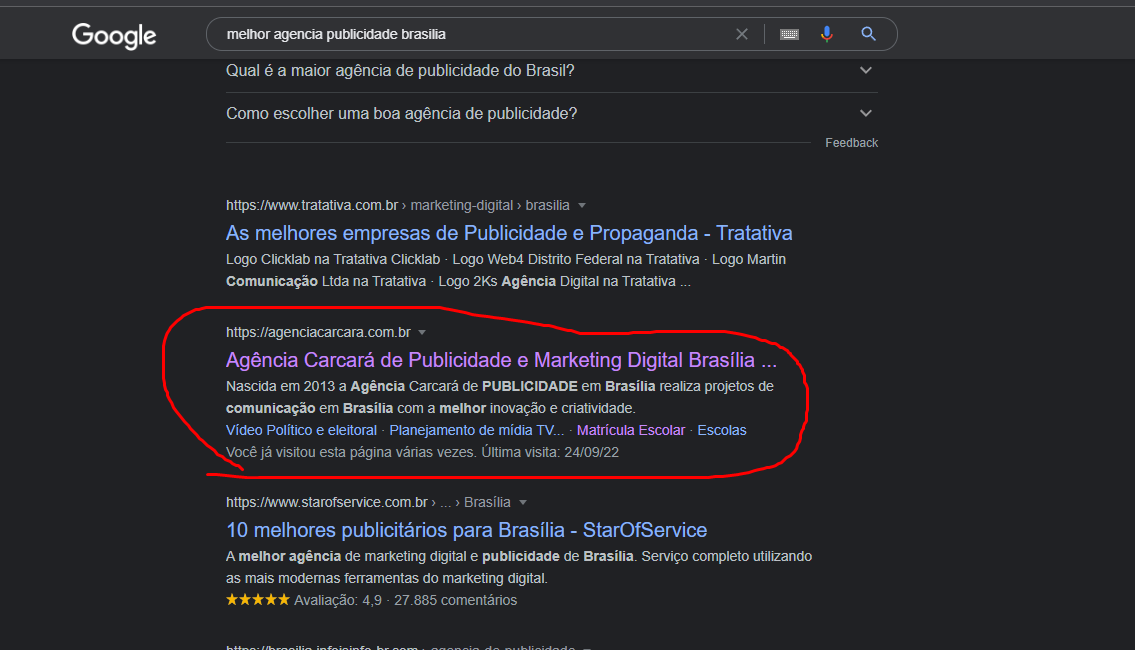1135x650 pixels.
Task: Open options arrow beside agenciacarcara.com.br URL
Action: [x=422, y=332]
